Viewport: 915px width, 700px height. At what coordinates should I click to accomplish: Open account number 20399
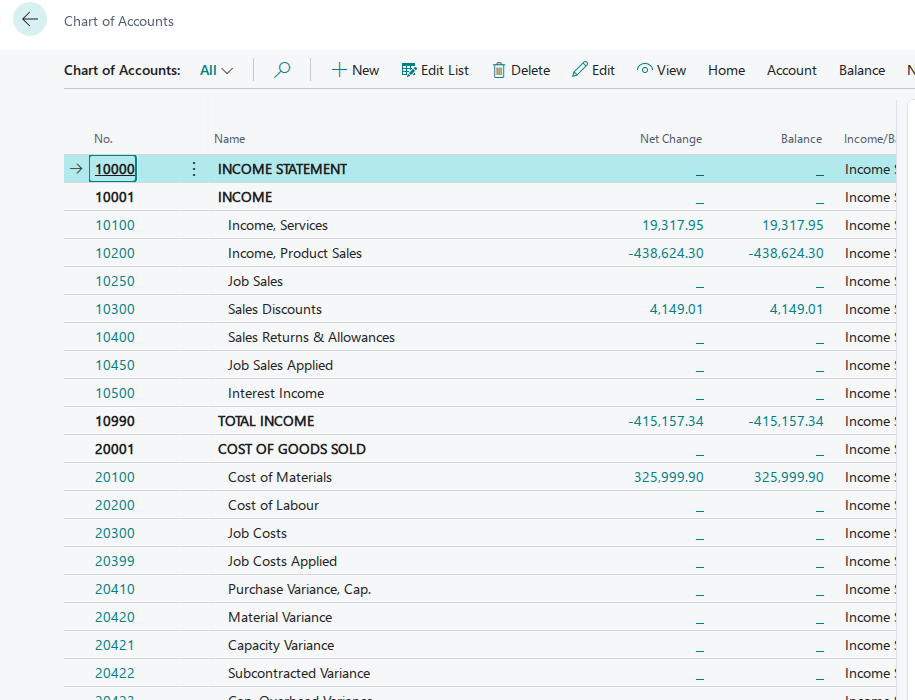click(x=115, y=561)
